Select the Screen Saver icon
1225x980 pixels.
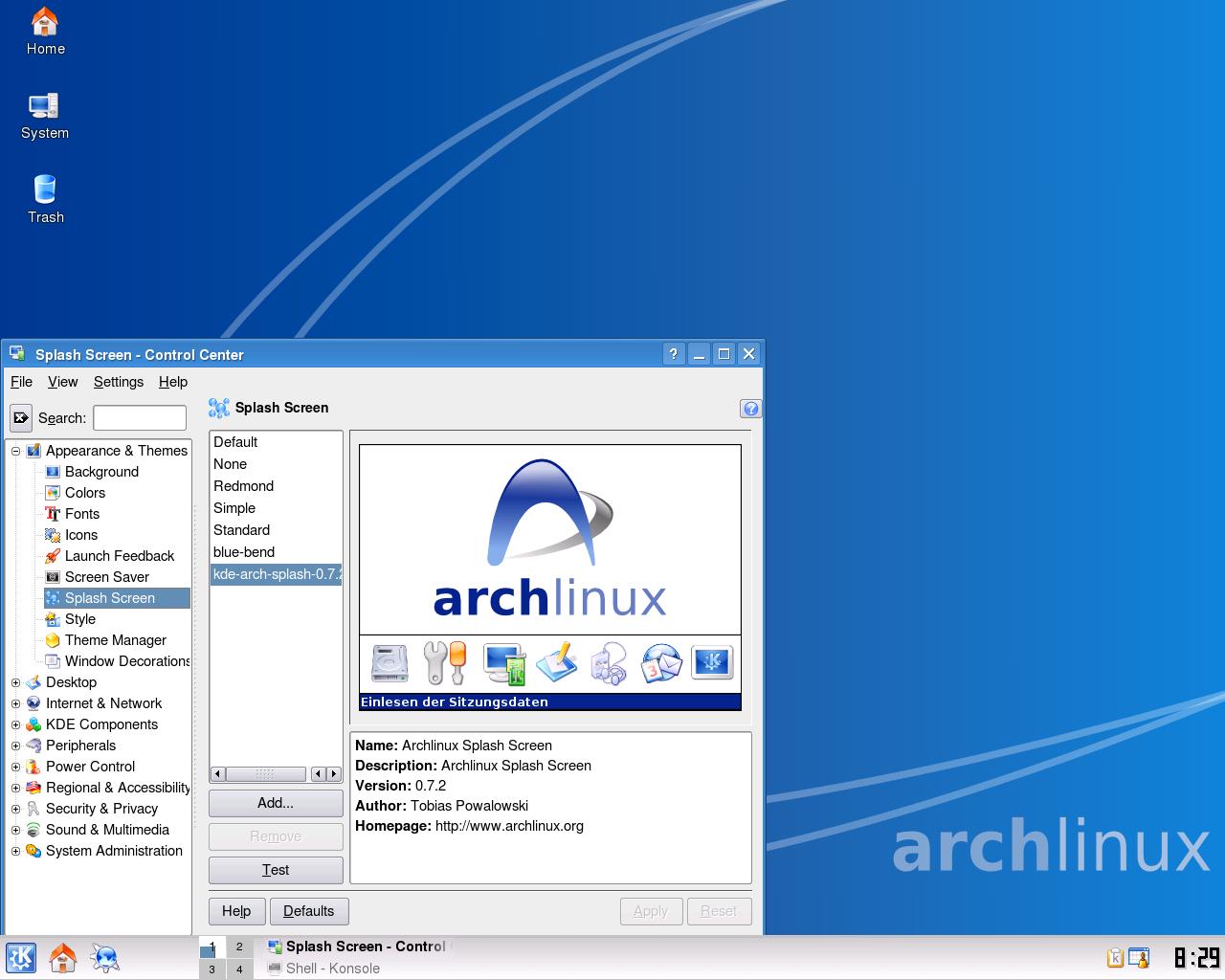coord(53,577)
